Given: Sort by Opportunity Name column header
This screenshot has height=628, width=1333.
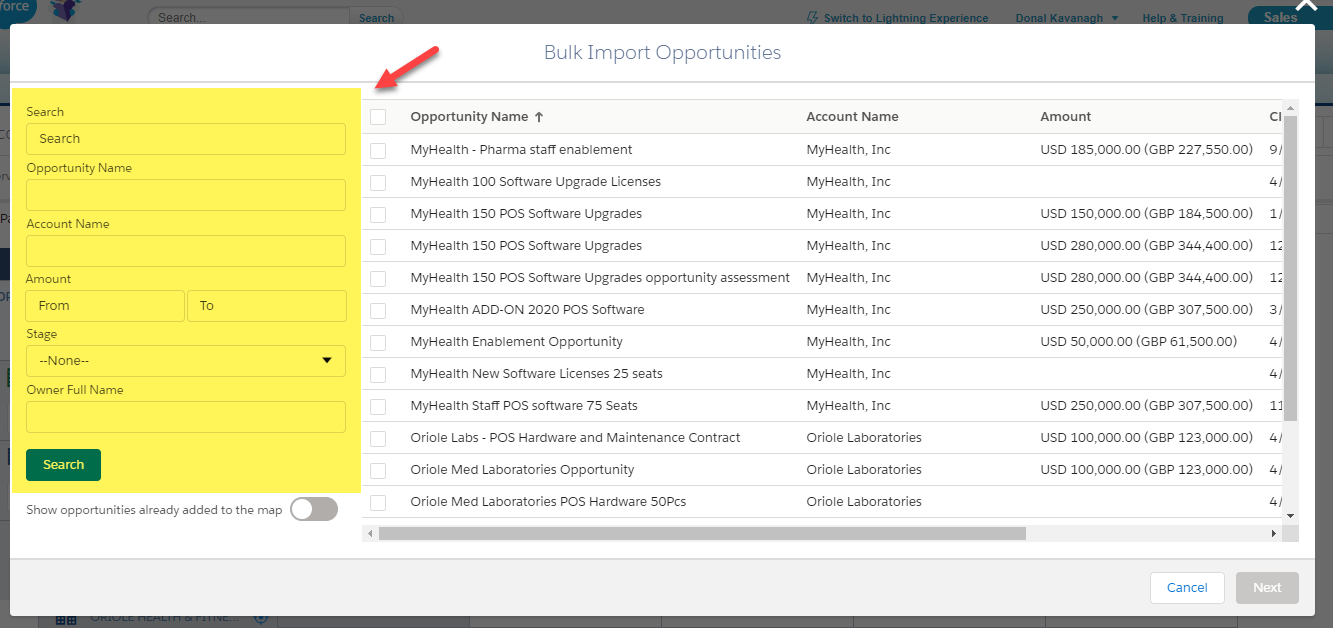Looking at the screenshot, I should [x=469, y=117].
